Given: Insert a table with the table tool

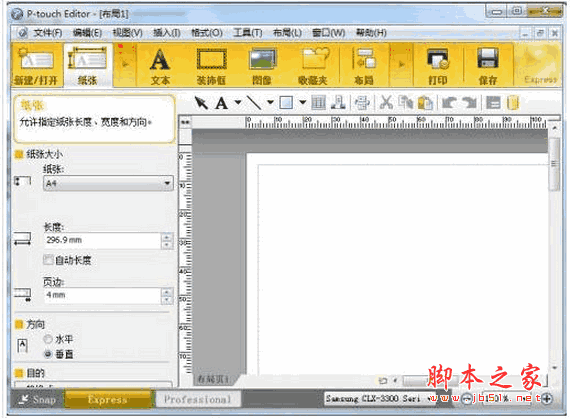Looking at the screenshot, I should [x=318, y=103].
